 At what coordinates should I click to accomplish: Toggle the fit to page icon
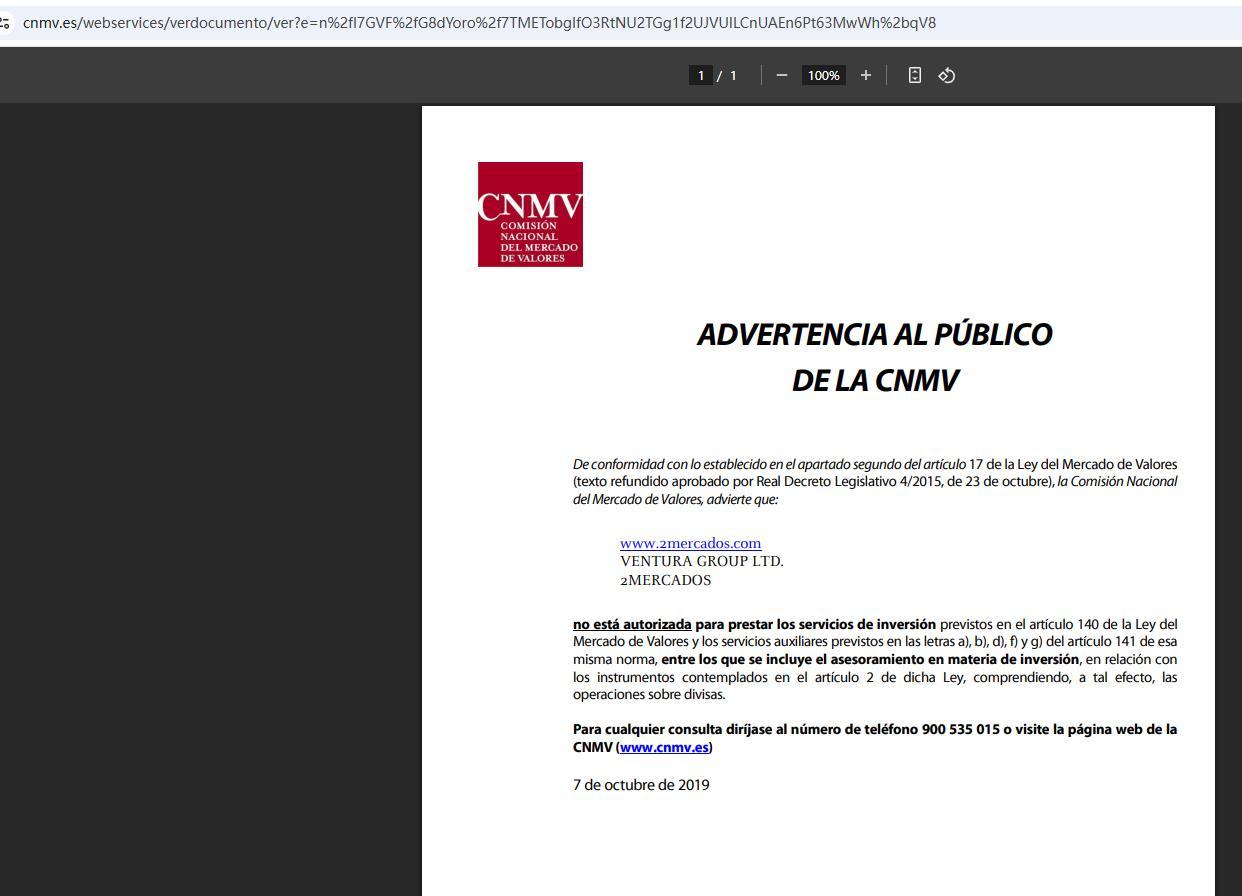(914, 75)
